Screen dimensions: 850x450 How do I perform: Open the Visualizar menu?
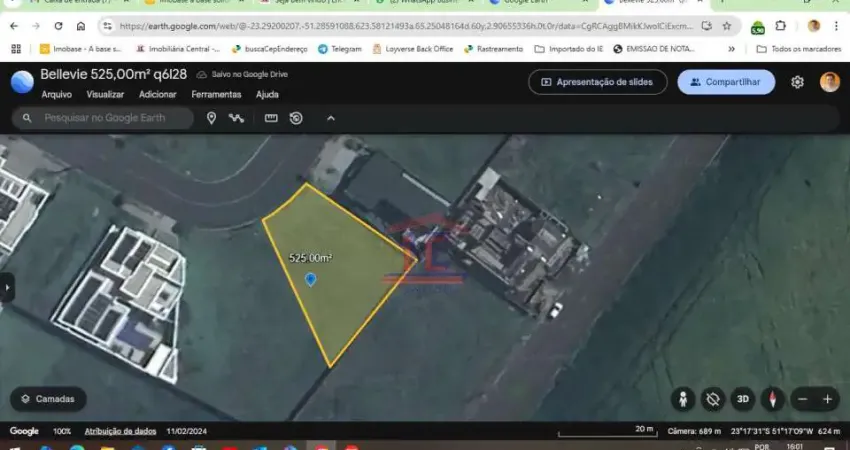(105, 94)
